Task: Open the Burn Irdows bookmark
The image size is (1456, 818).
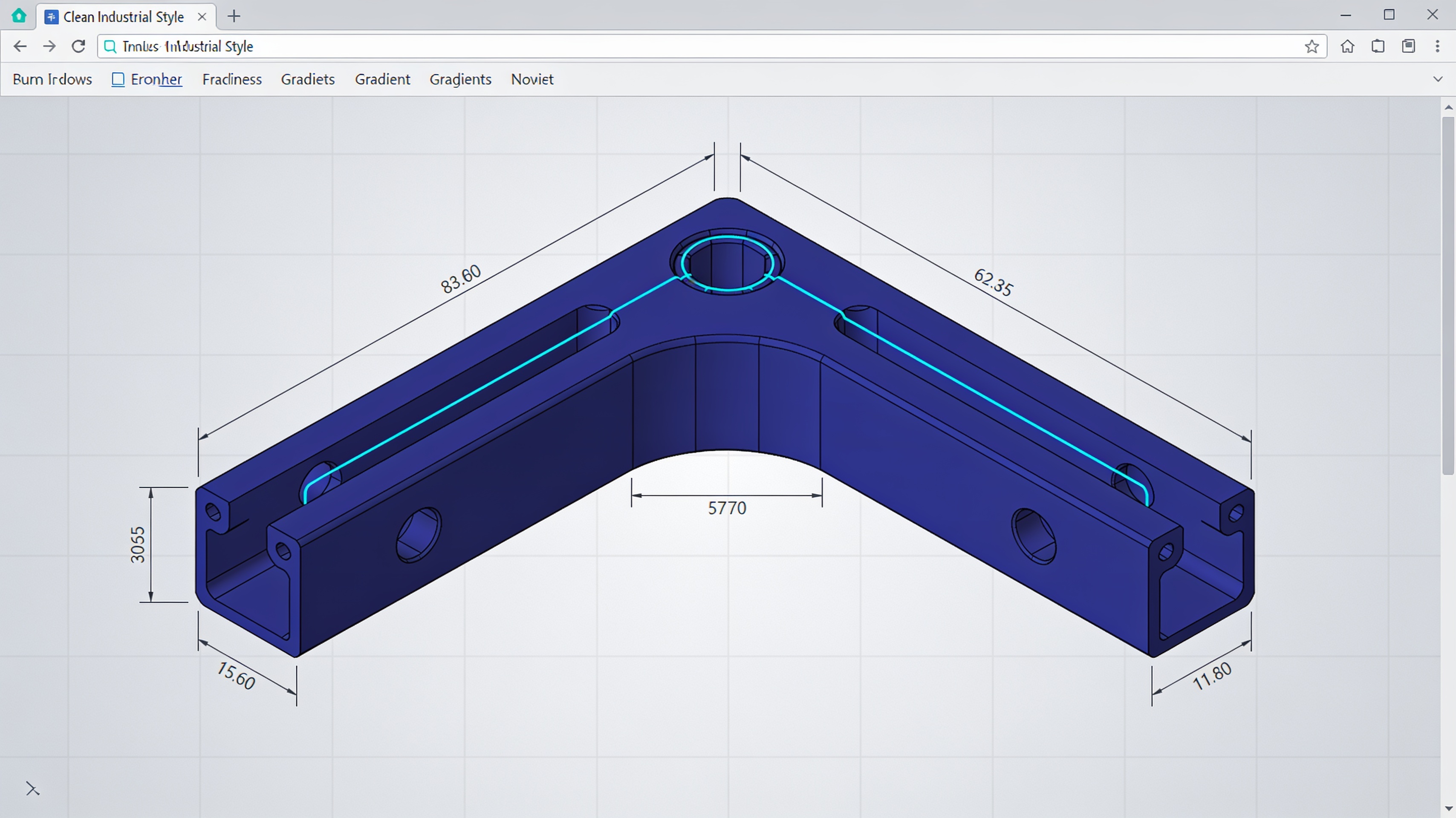Action: 52,79
